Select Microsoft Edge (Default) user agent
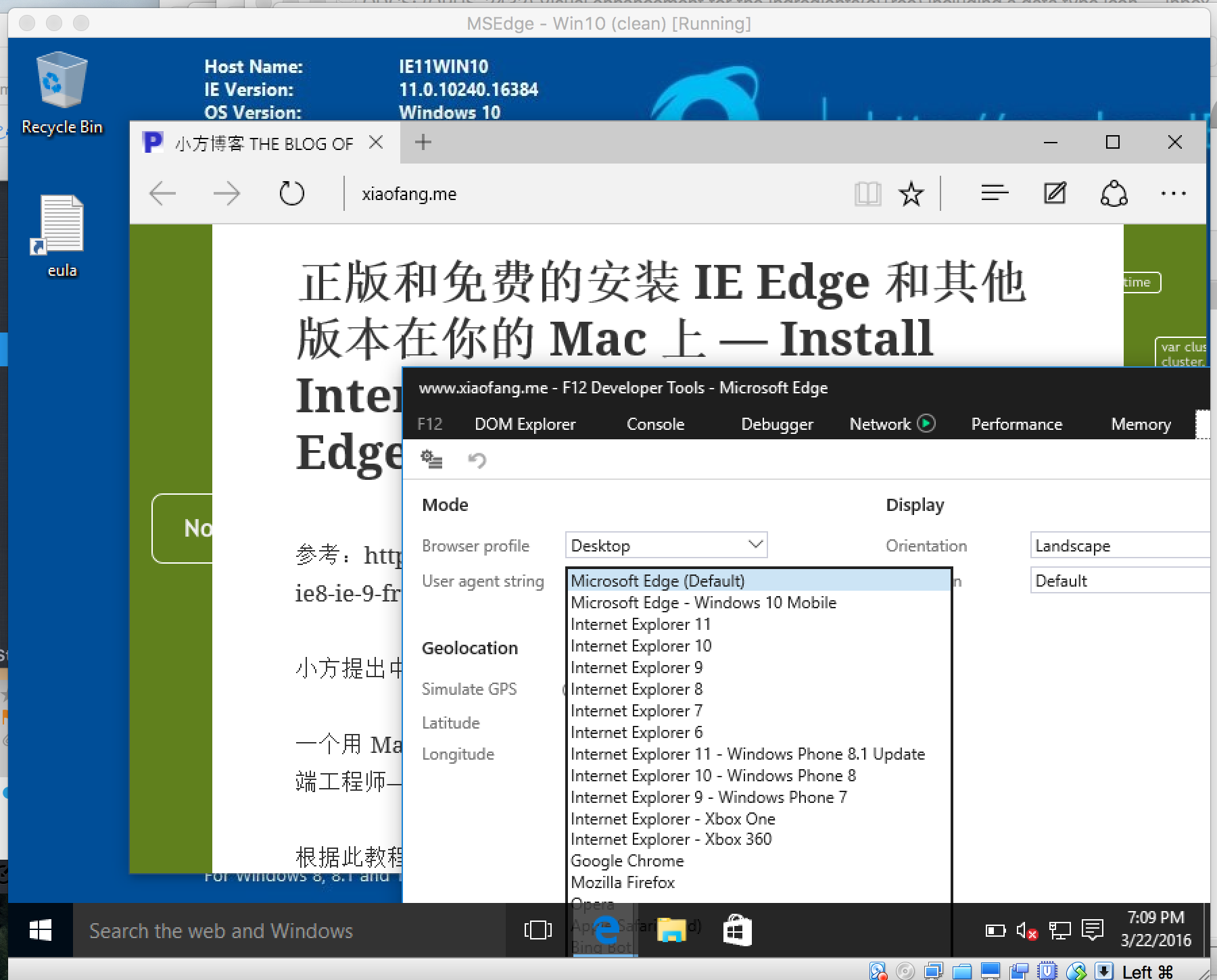This screenshot has height=980, width=1217. point(759,581)
